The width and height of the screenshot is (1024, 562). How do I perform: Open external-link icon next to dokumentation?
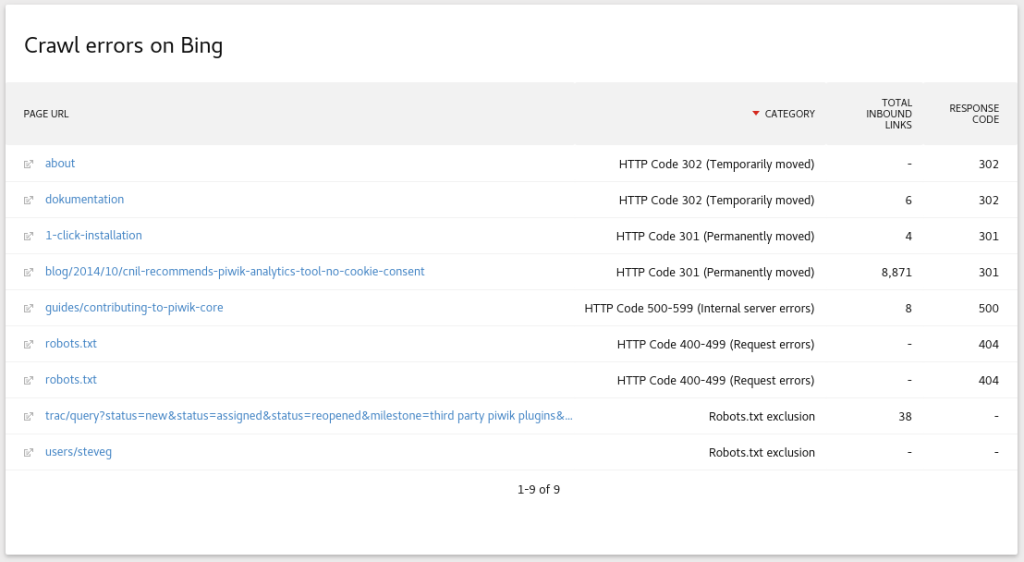click(29, 200)
